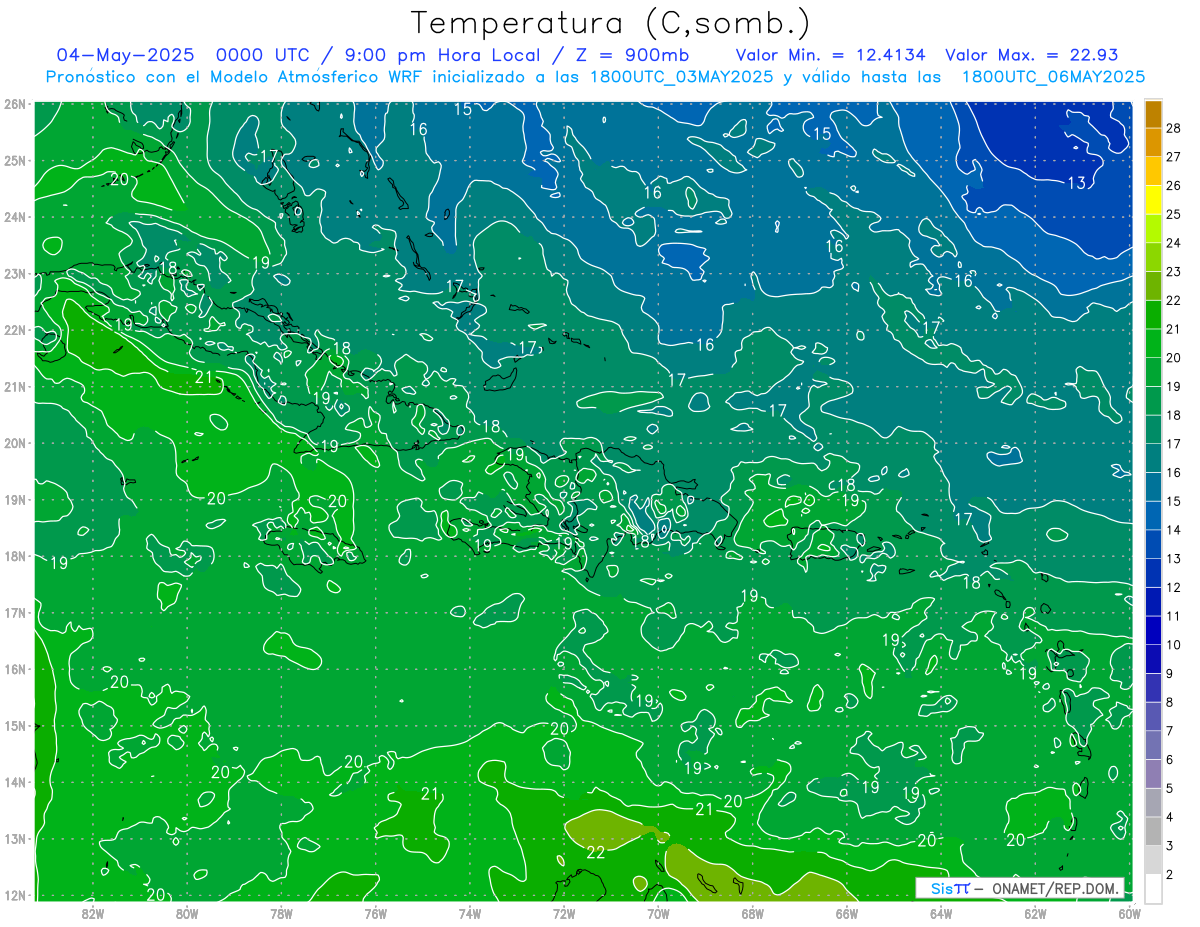Click the date text '04-May-2025'
Screen dimensions: 1200x927
point(126,55)
